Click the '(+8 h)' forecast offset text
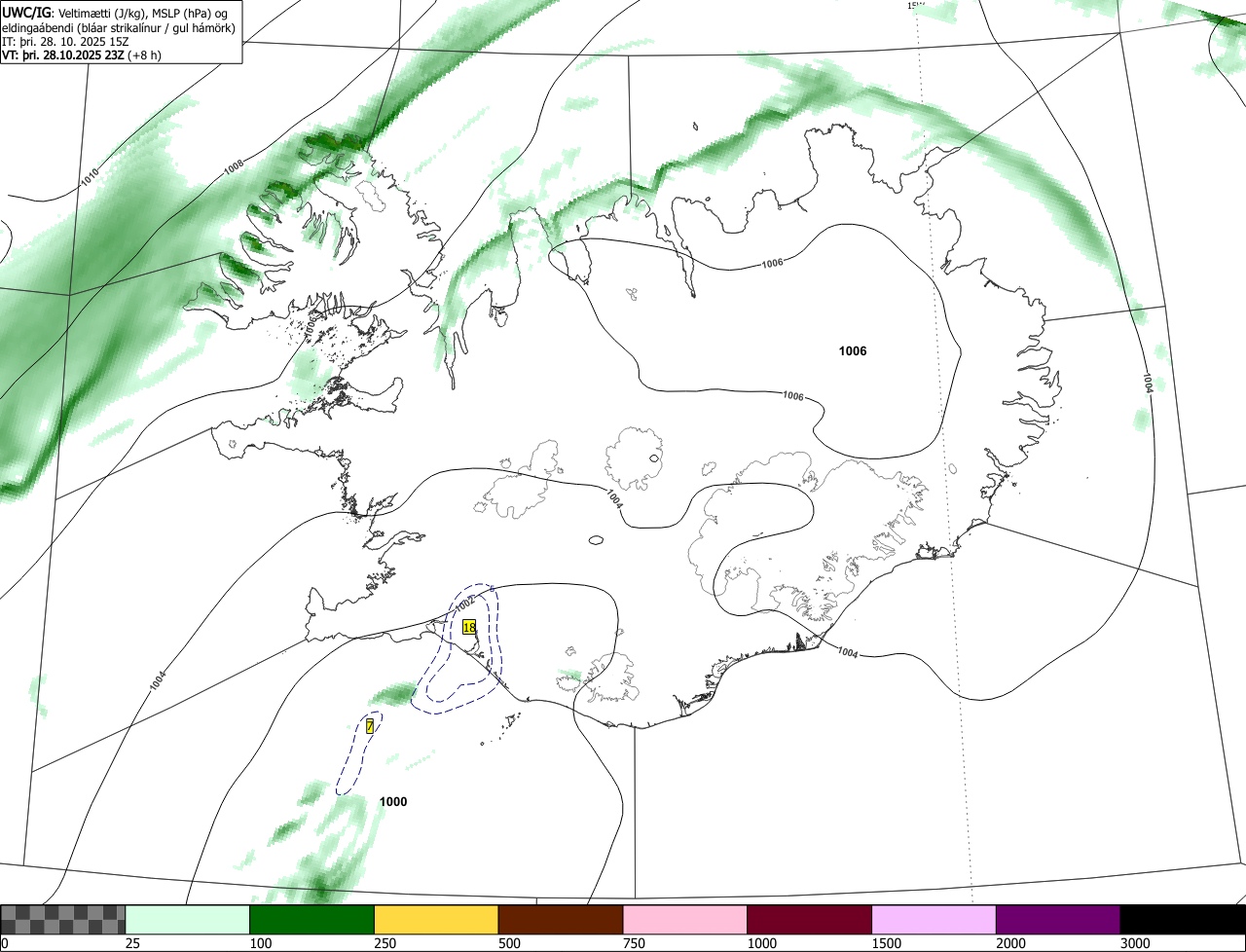 coord(146,55)
